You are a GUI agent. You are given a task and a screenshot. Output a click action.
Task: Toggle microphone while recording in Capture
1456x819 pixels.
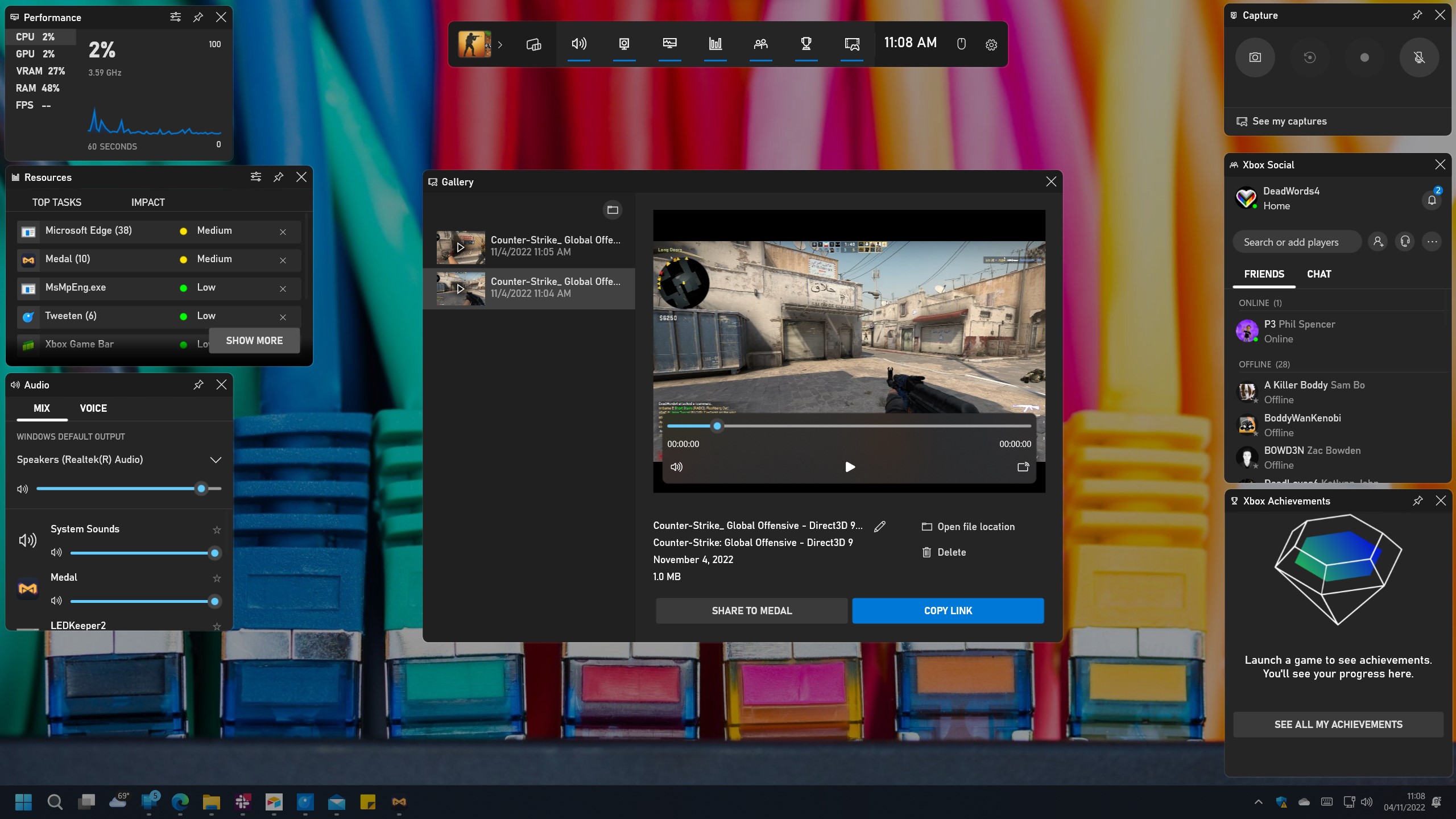point(1419,57)
